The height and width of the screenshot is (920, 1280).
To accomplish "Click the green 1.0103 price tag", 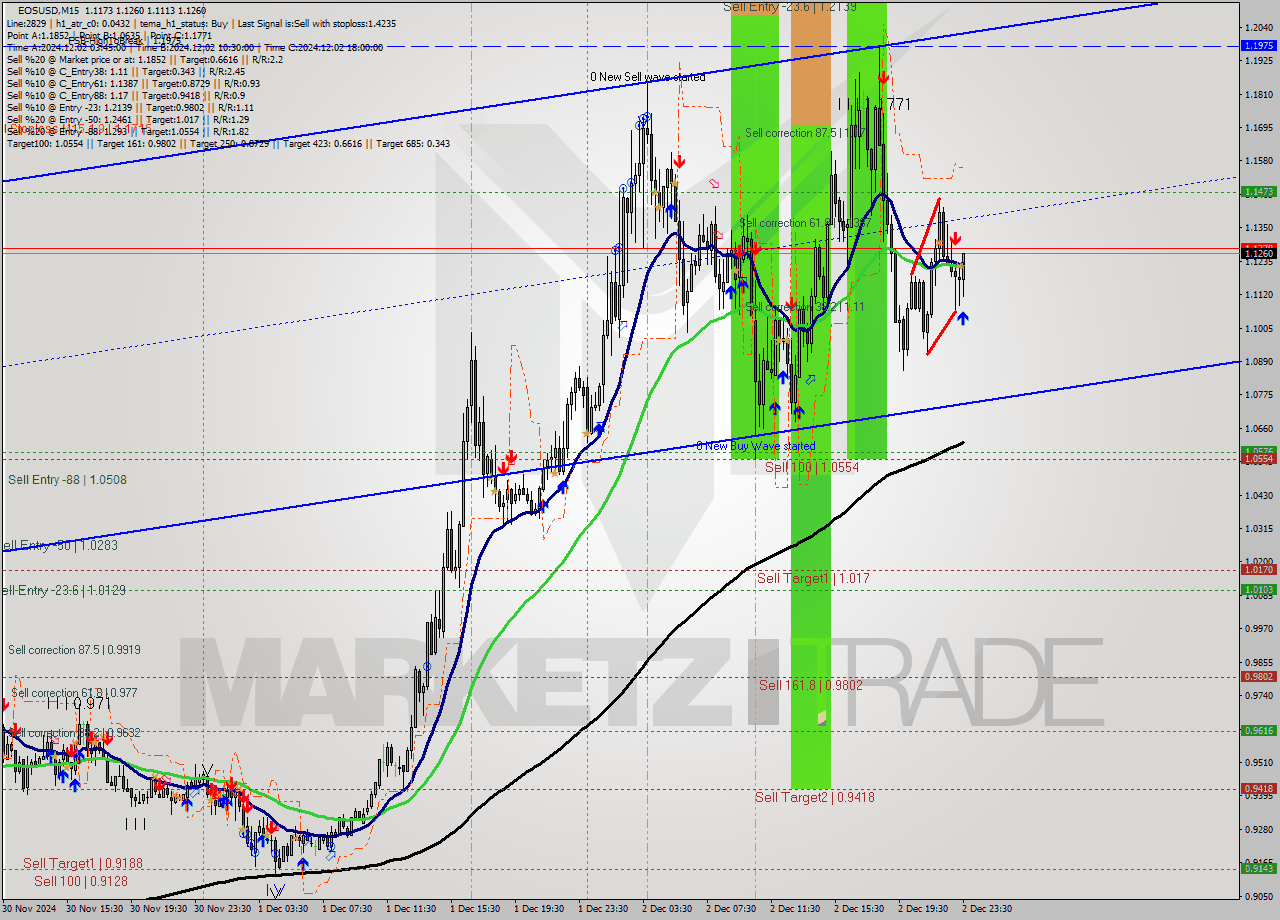I will (x=1258, y=590).
